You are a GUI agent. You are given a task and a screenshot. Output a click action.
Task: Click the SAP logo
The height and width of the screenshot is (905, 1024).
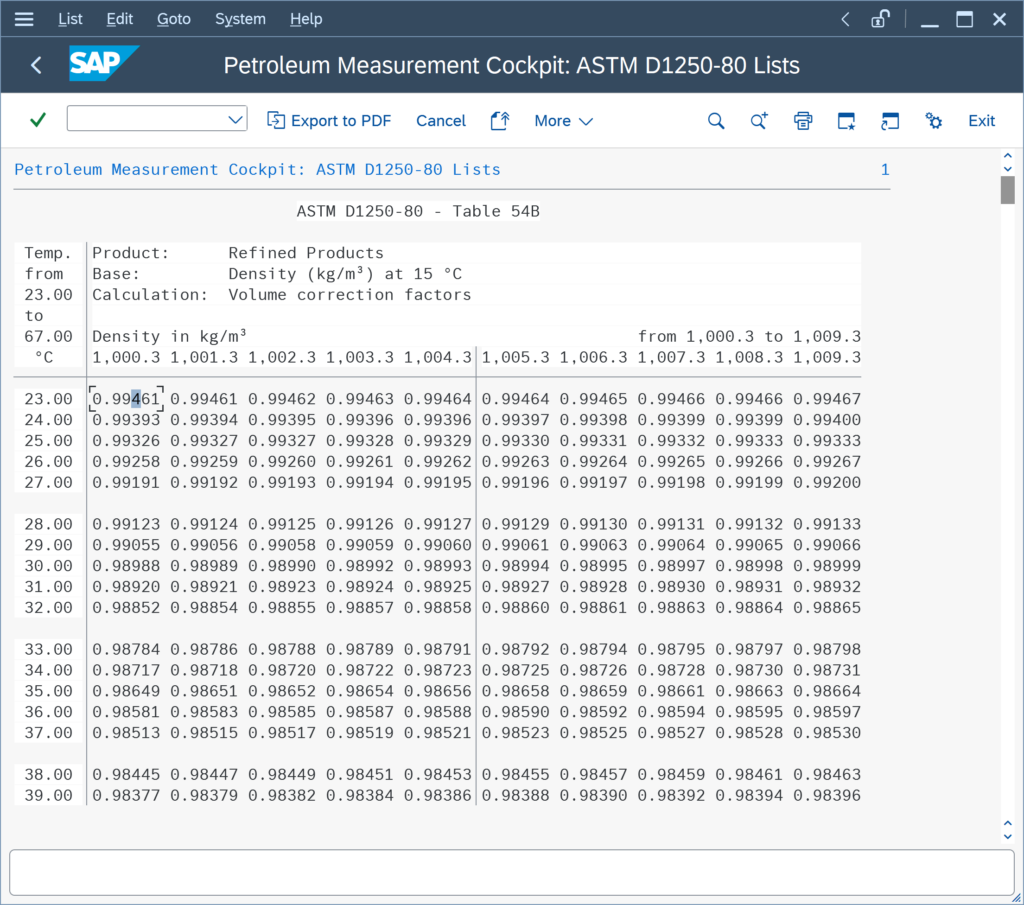pos(103,63)
